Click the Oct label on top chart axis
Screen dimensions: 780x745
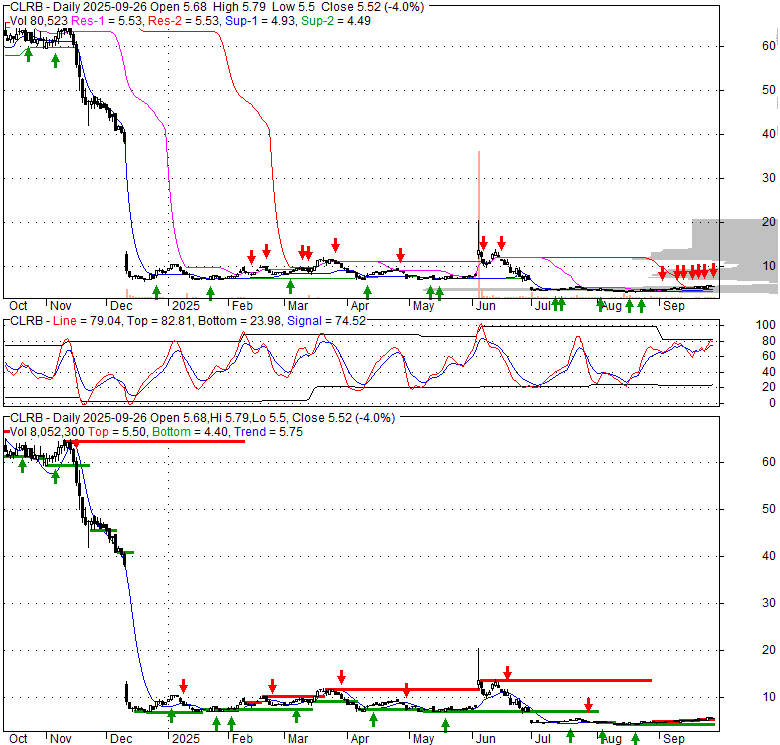click(18, 306)
